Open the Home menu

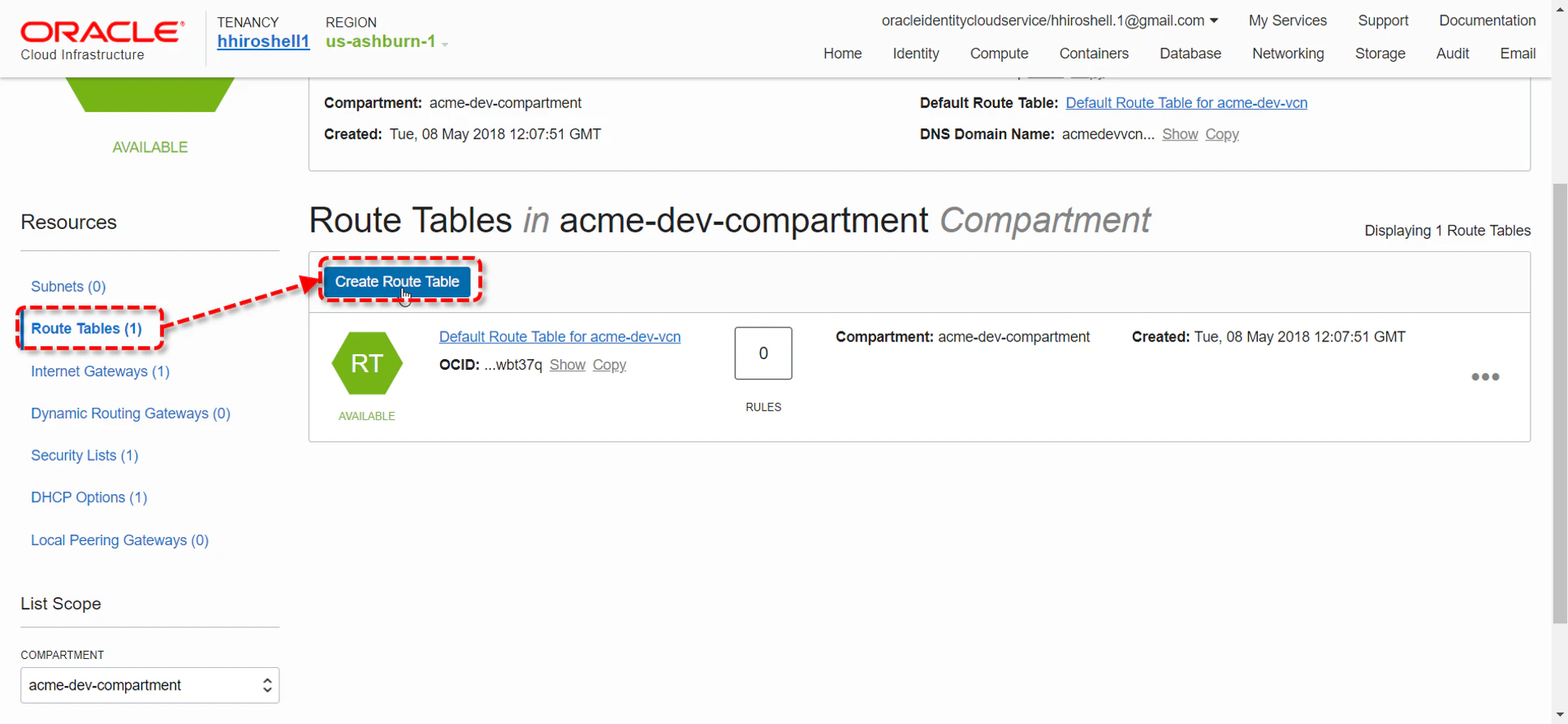[x=842, y=54]
